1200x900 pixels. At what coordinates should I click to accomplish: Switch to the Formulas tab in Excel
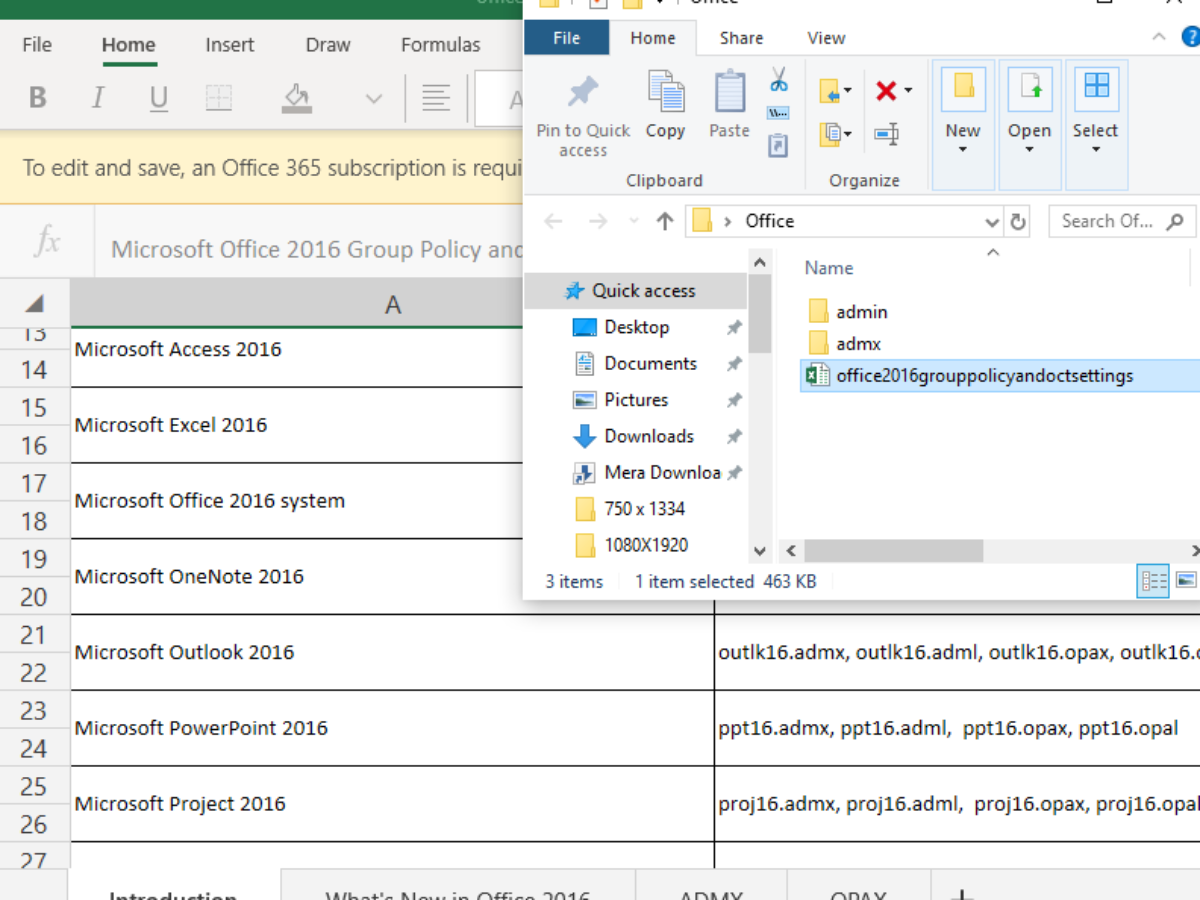(441, 45)
